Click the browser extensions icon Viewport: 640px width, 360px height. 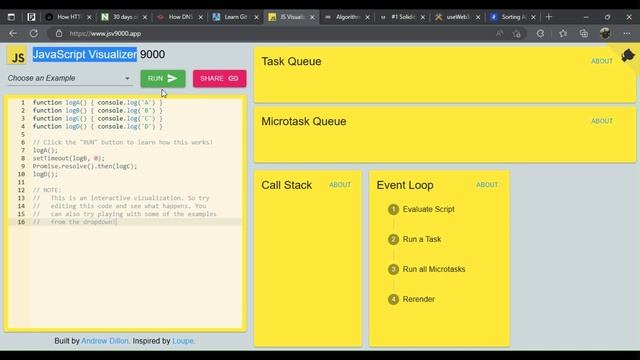(x=540, y=33)
